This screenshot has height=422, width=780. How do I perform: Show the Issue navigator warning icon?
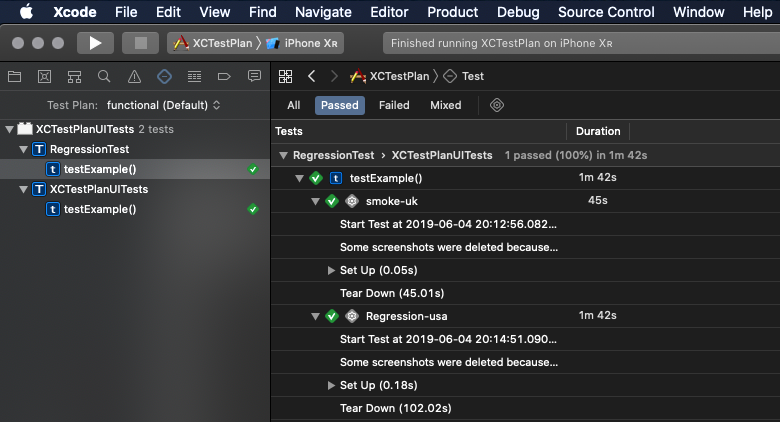point(134,77)
